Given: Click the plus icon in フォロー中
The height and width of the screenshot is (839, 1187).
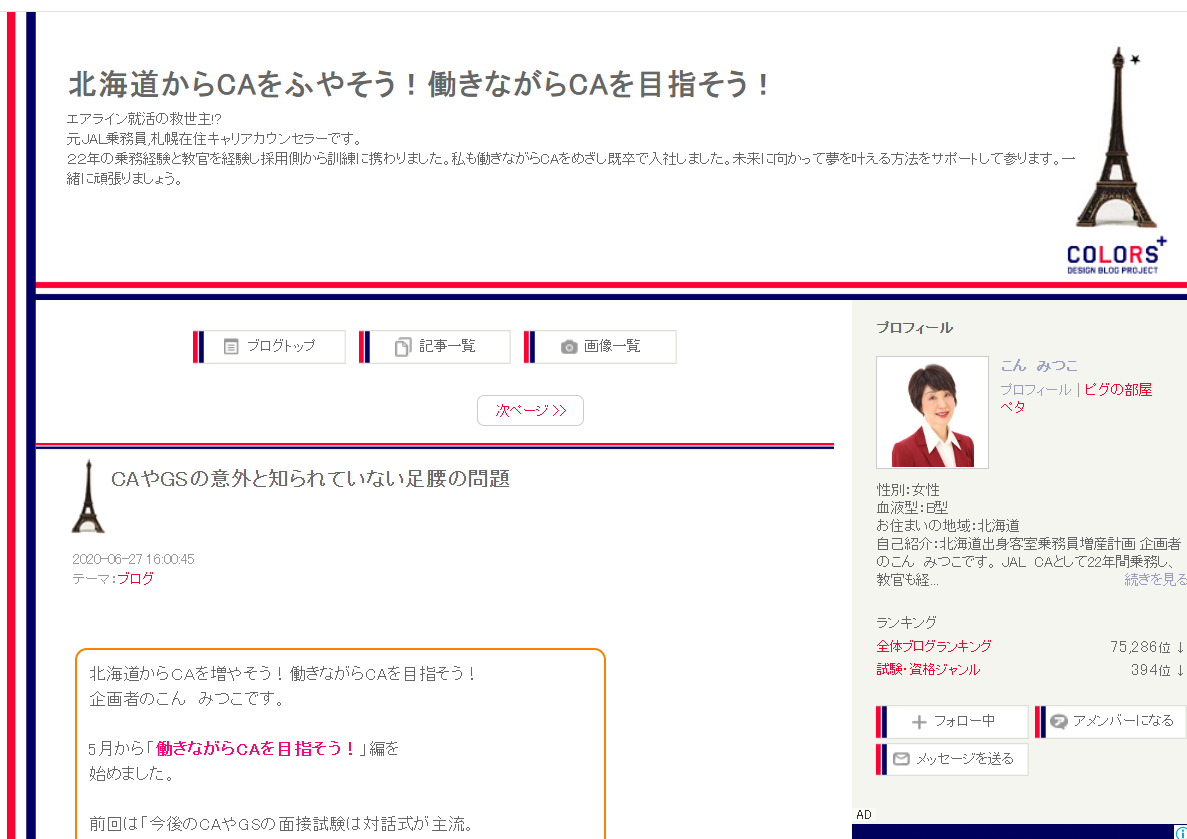Looking at the screenshot, I should point(919,722).
